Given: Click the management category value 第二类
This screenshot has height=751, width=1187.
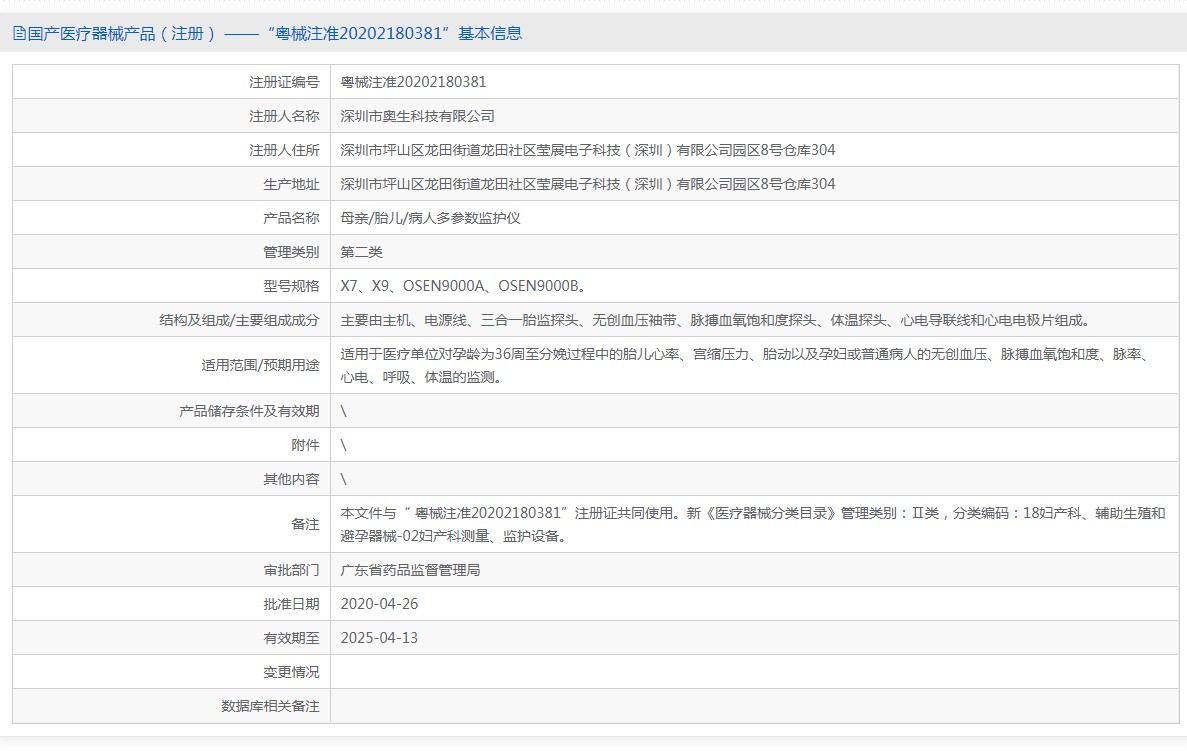Looking at the screenshot, I should point(362,252).
